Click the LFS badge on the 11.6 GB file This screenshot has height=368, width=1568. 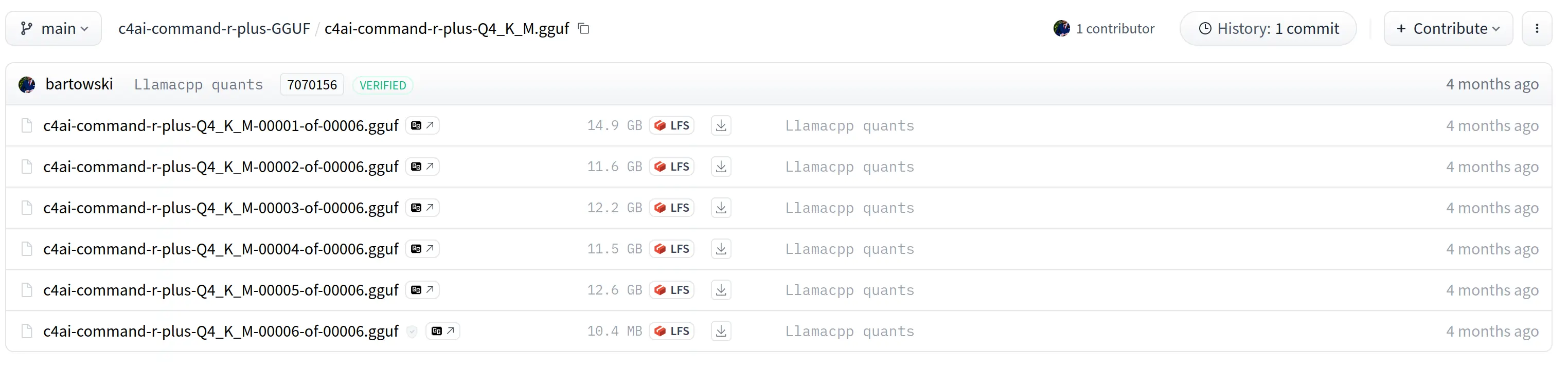tap(672, 167)
